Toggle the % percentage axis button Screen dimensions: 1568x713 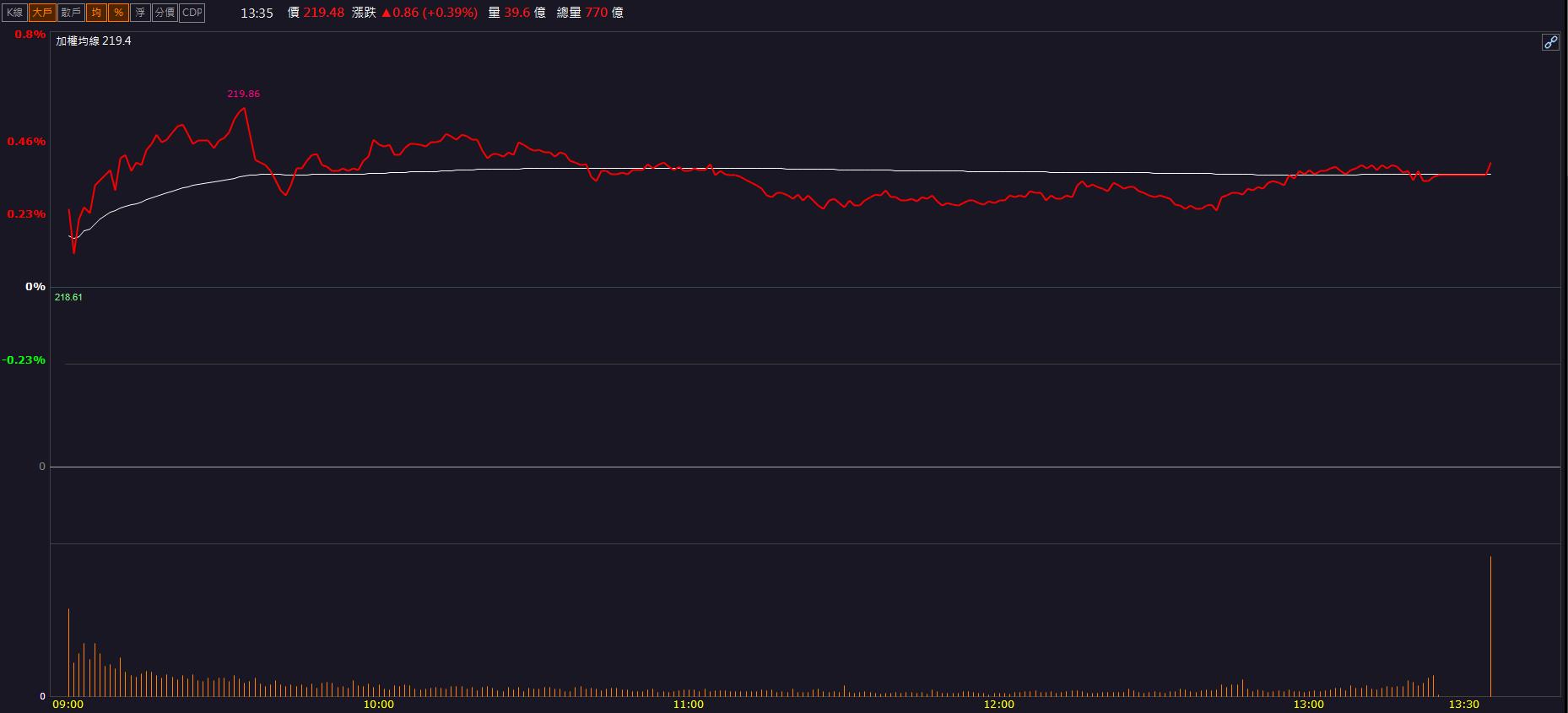[118, 13]
